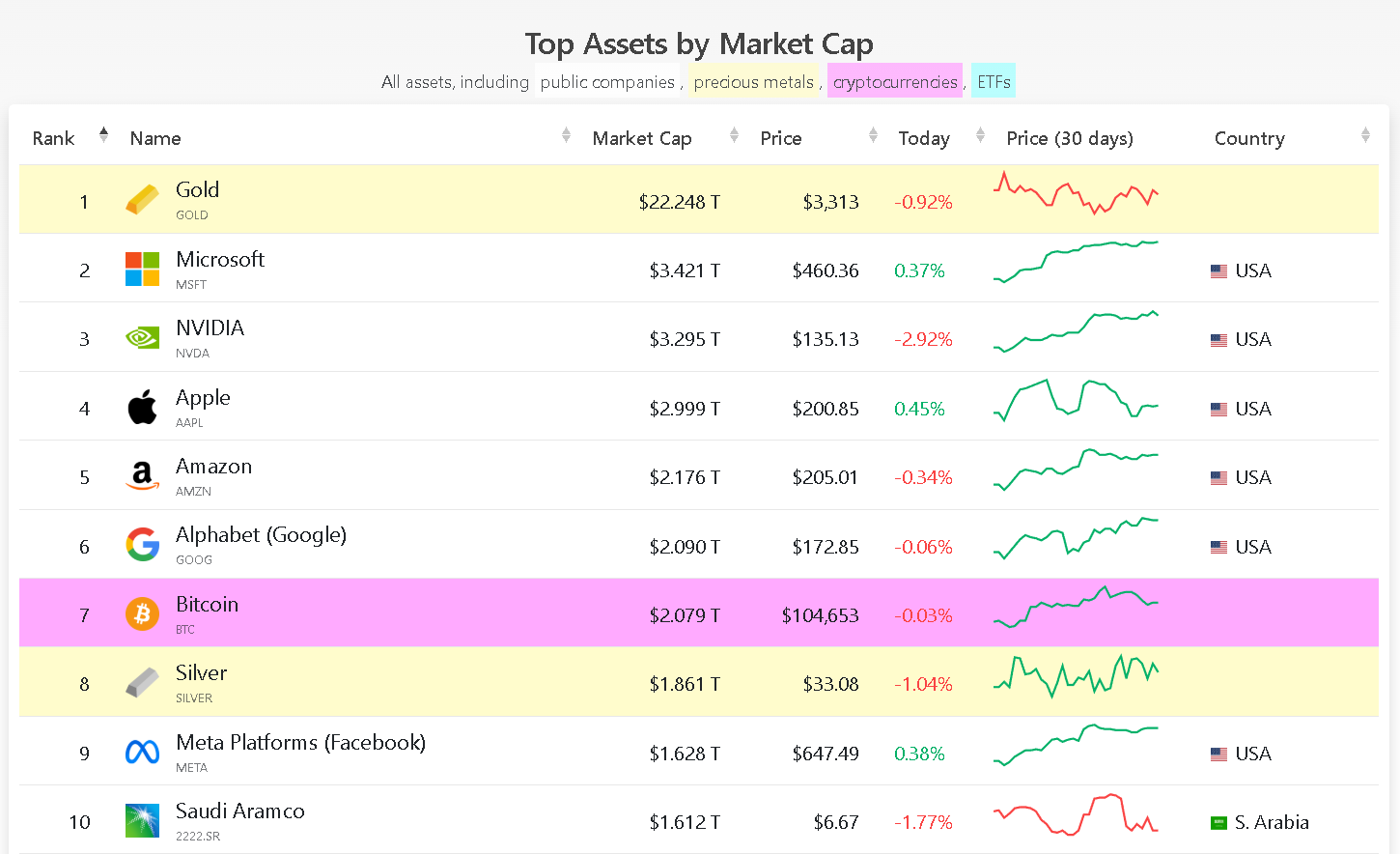
Task: Click Gold's 30-day price chart
Action: click(x=1076, y=192)
